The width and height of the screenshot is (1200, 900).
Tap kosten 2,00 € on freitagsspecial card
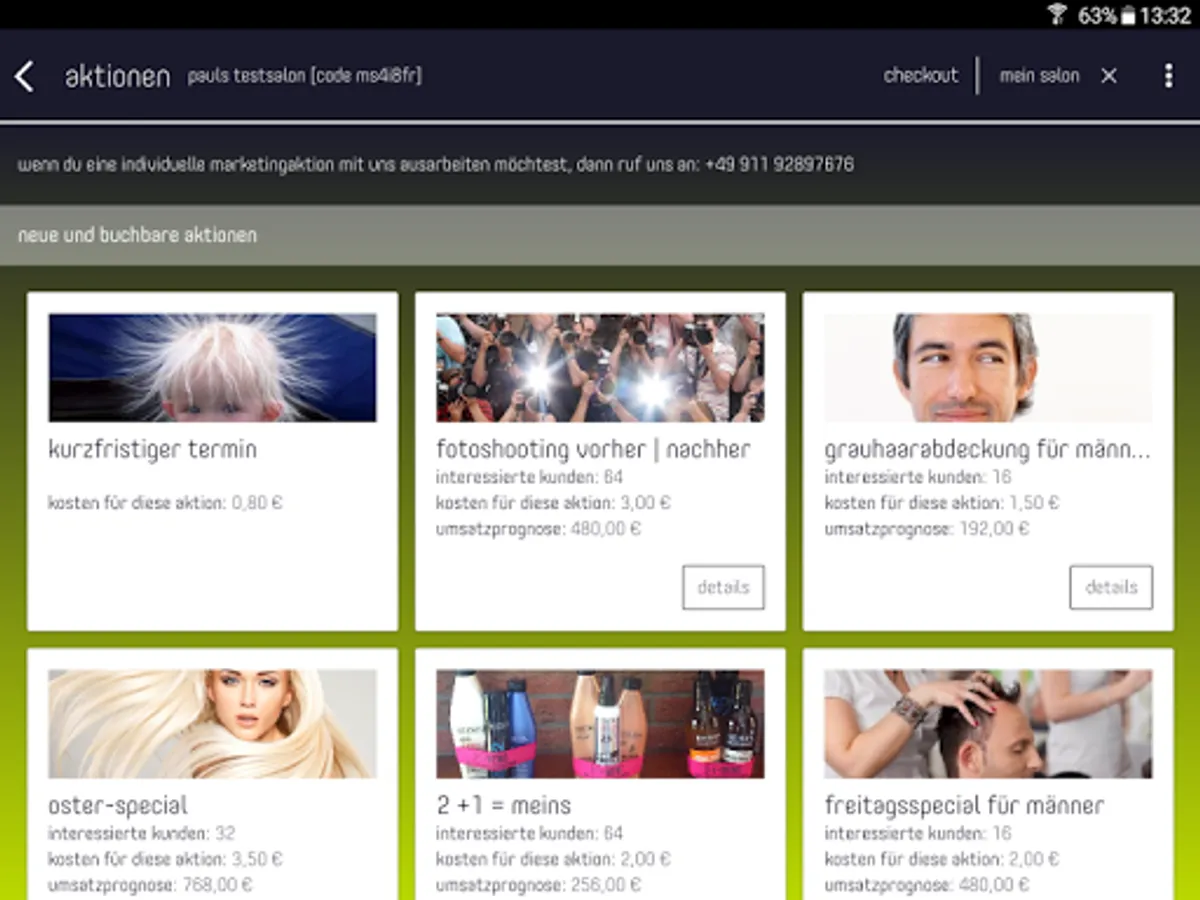click(x=941, y=859)
